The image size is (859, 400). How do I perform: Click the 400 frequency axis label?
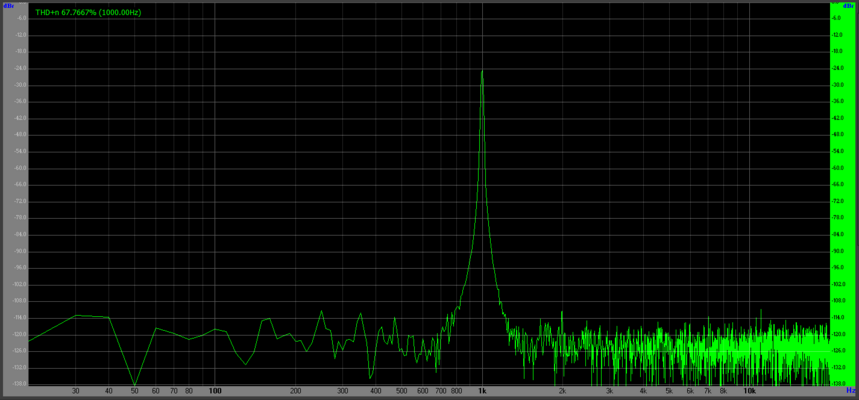[376, 391]
